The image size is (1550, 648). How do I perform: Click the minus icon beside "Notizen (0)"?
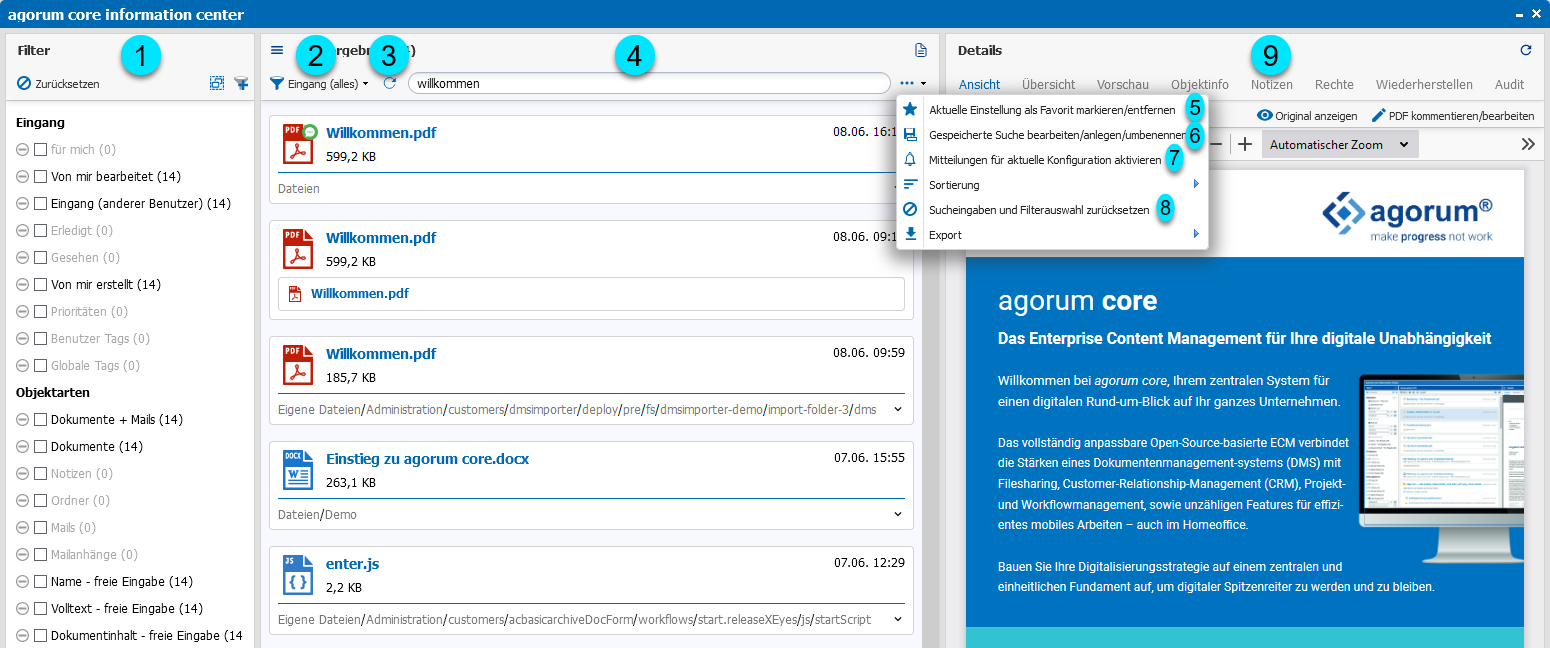pyautogui.click(x=23, y=474)
